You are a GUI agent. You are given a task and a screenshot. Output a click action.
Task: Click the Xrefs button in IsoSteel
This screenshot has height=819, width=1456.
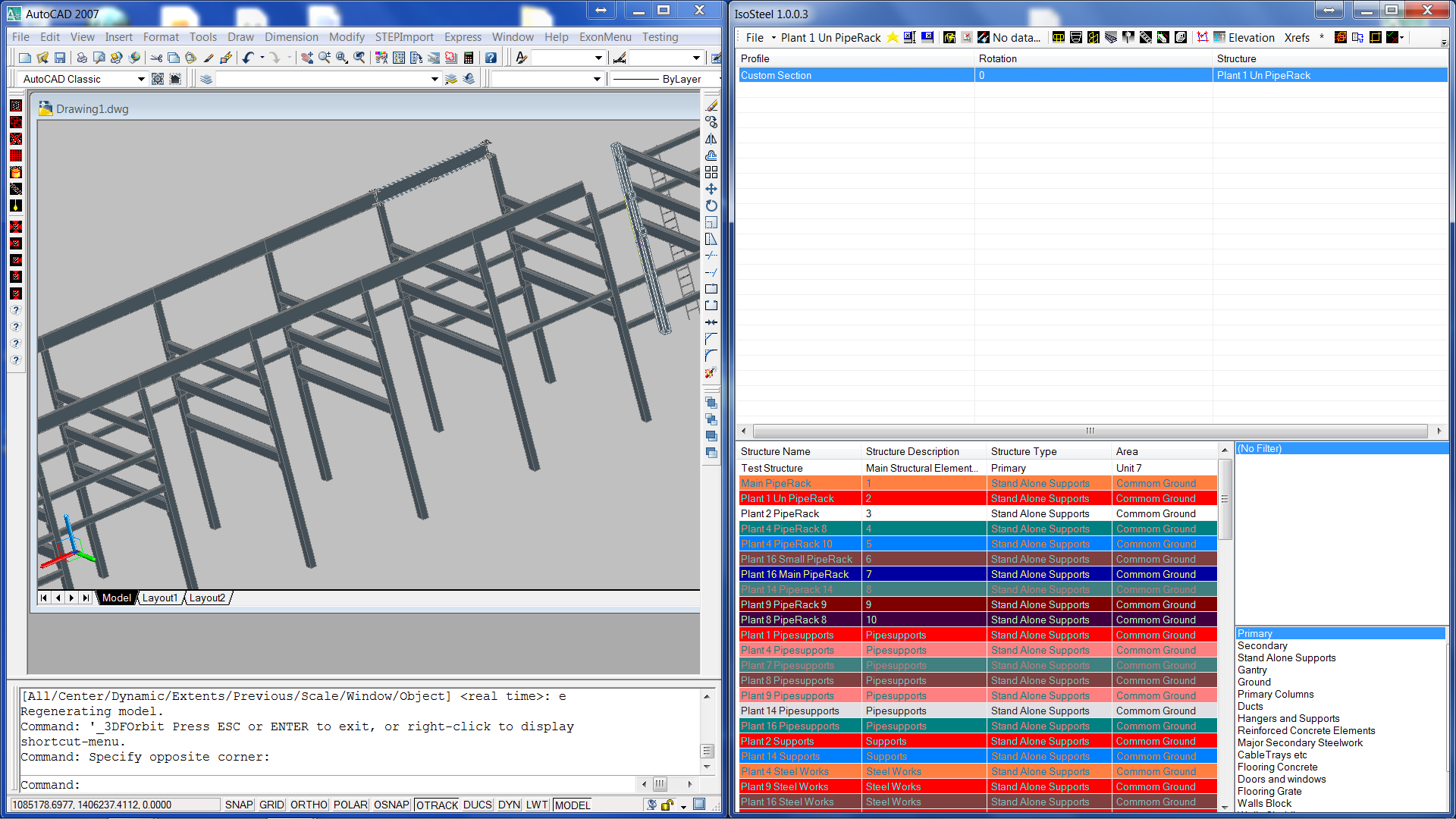(1297, 37)
